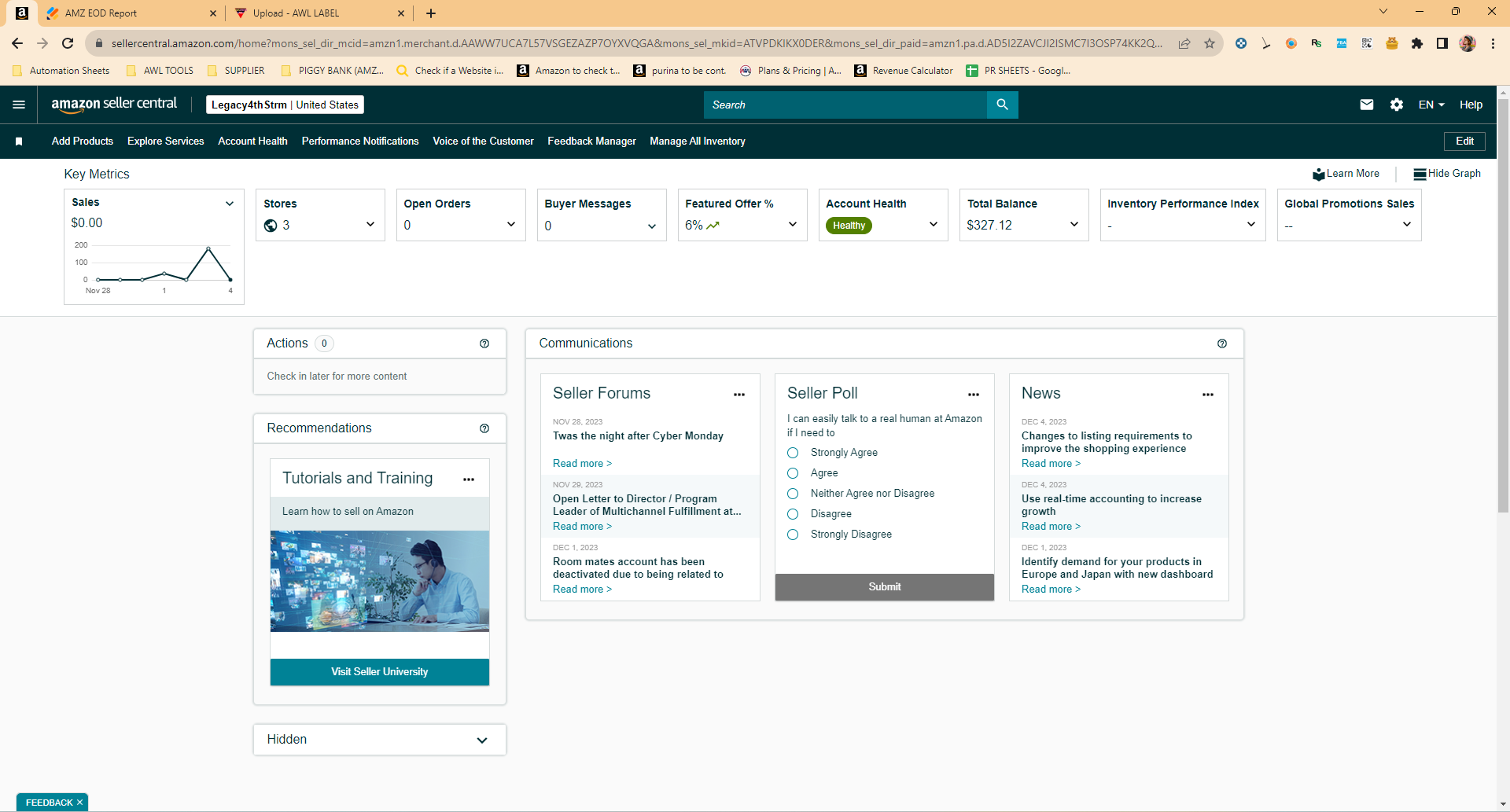1510x812 pixels.
Task: Click the Edit button in navigation bar
Action: 1464,141
